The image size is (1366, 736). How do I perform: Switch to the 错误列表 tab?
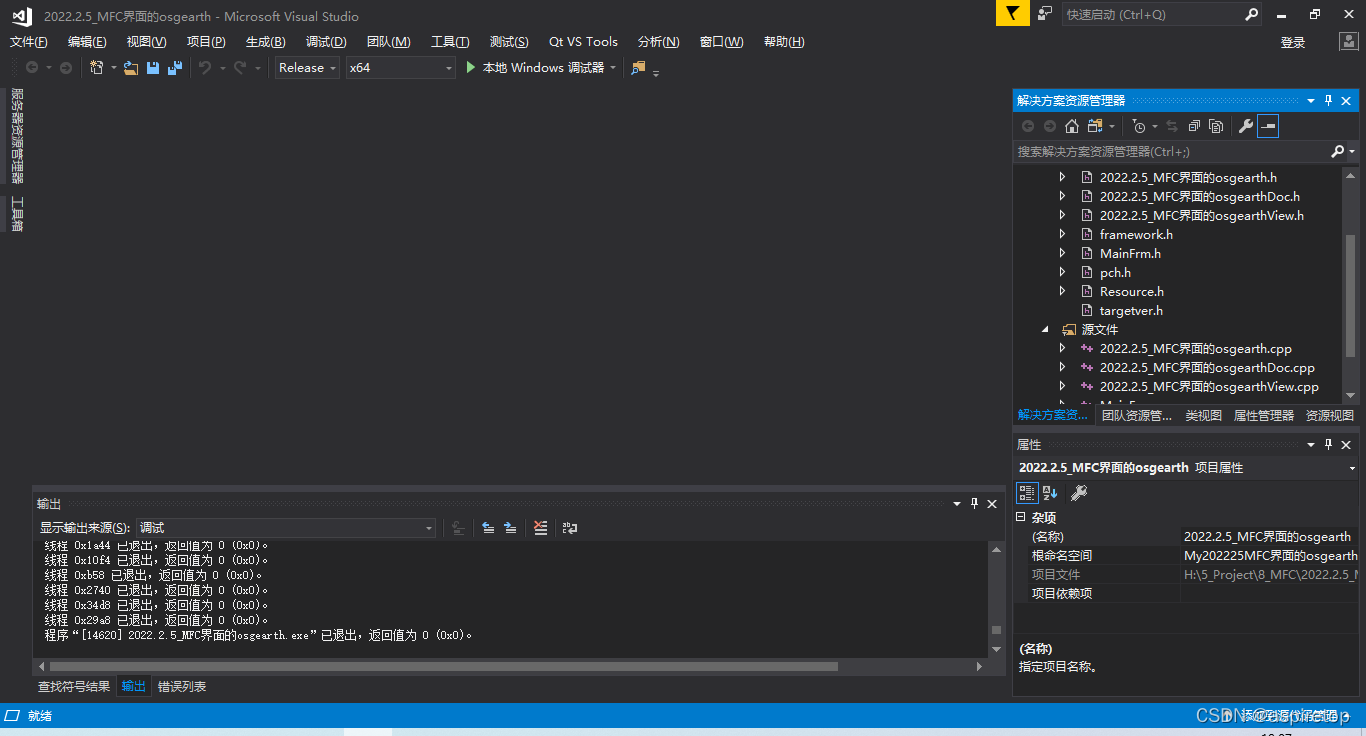pyautogui.click(x=182, y=686)
